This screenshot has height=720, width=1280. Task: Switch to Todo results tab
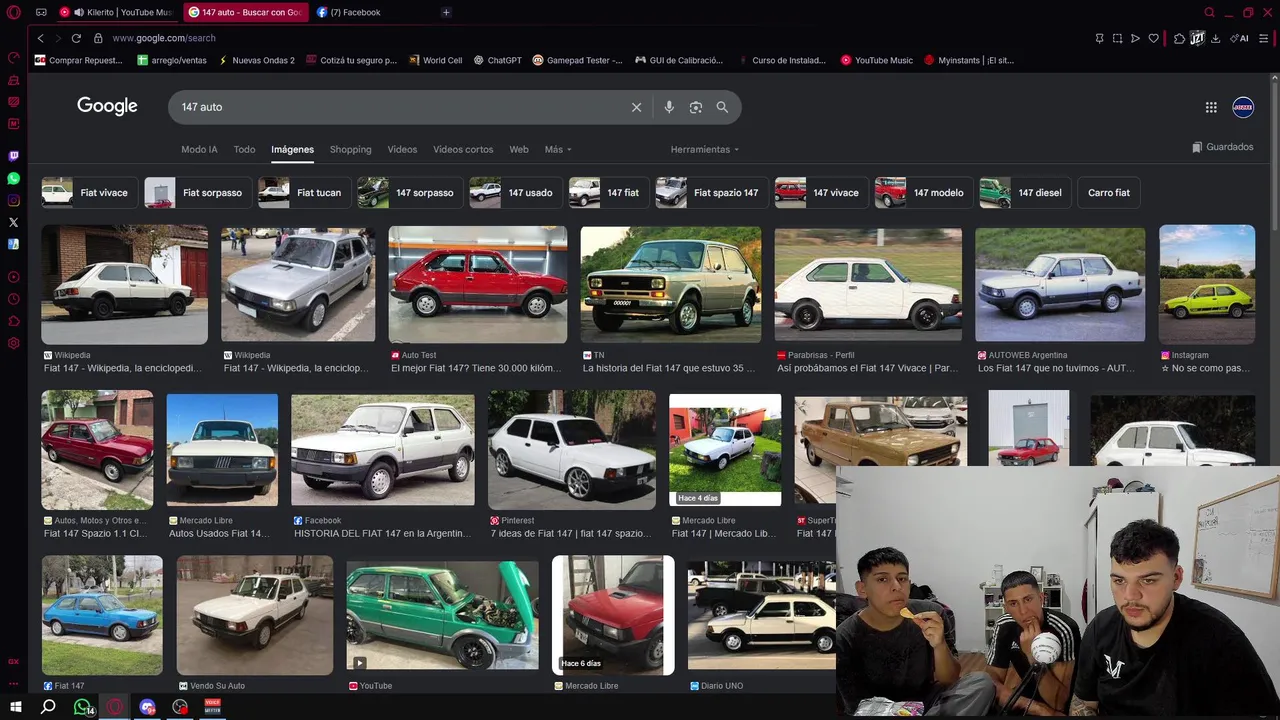pyautogui.click(x=244, y=149)
